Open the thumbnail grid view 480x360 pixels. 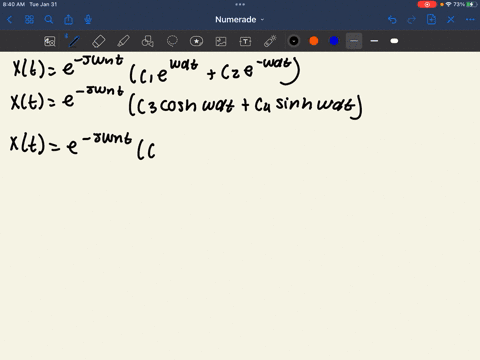point(29,20)
